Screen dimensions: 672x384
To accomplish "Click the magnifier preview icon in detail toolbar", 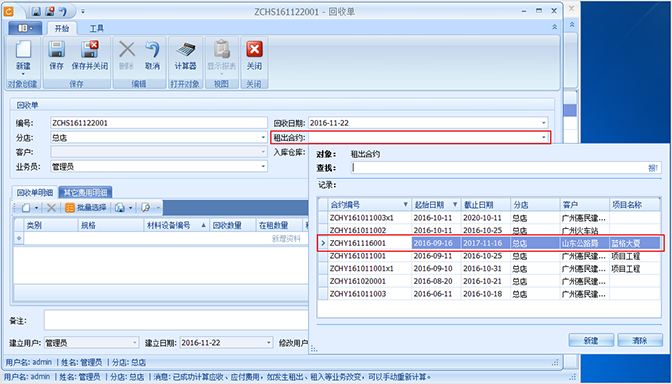I will (x=146, y=208).
